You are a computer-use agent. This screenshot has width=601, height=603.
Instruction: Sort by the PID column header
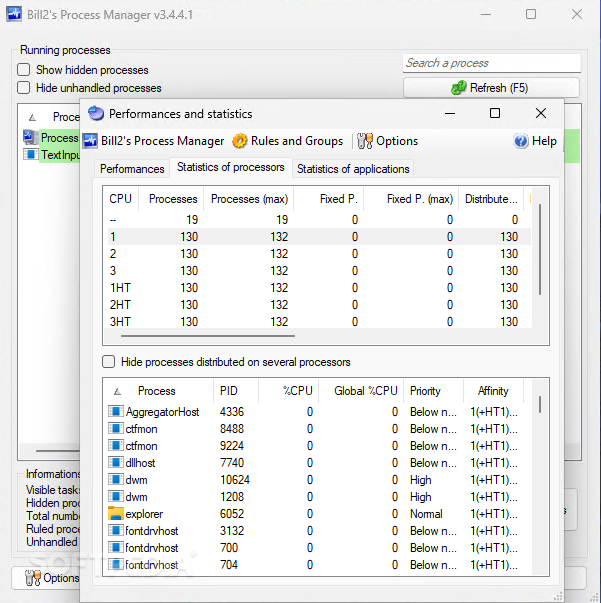[236, 391]
